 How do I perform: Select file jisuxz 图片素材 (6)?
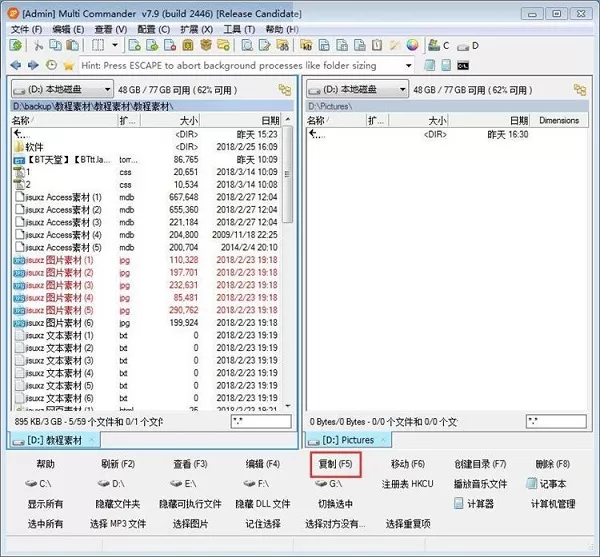pyautogui.click(x=146, y=323)
